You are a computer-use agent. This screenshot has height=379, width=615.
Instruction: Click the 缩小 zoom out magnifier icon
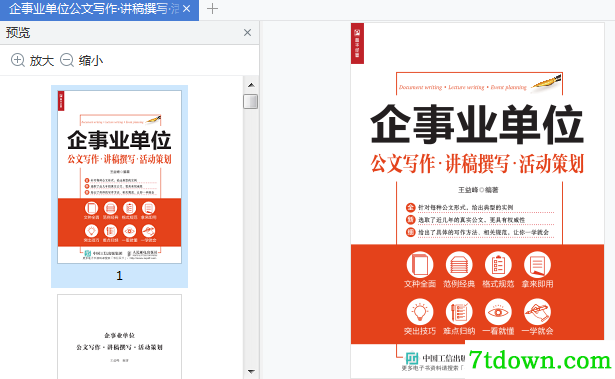pyautogui.click(x=67, y=60)
